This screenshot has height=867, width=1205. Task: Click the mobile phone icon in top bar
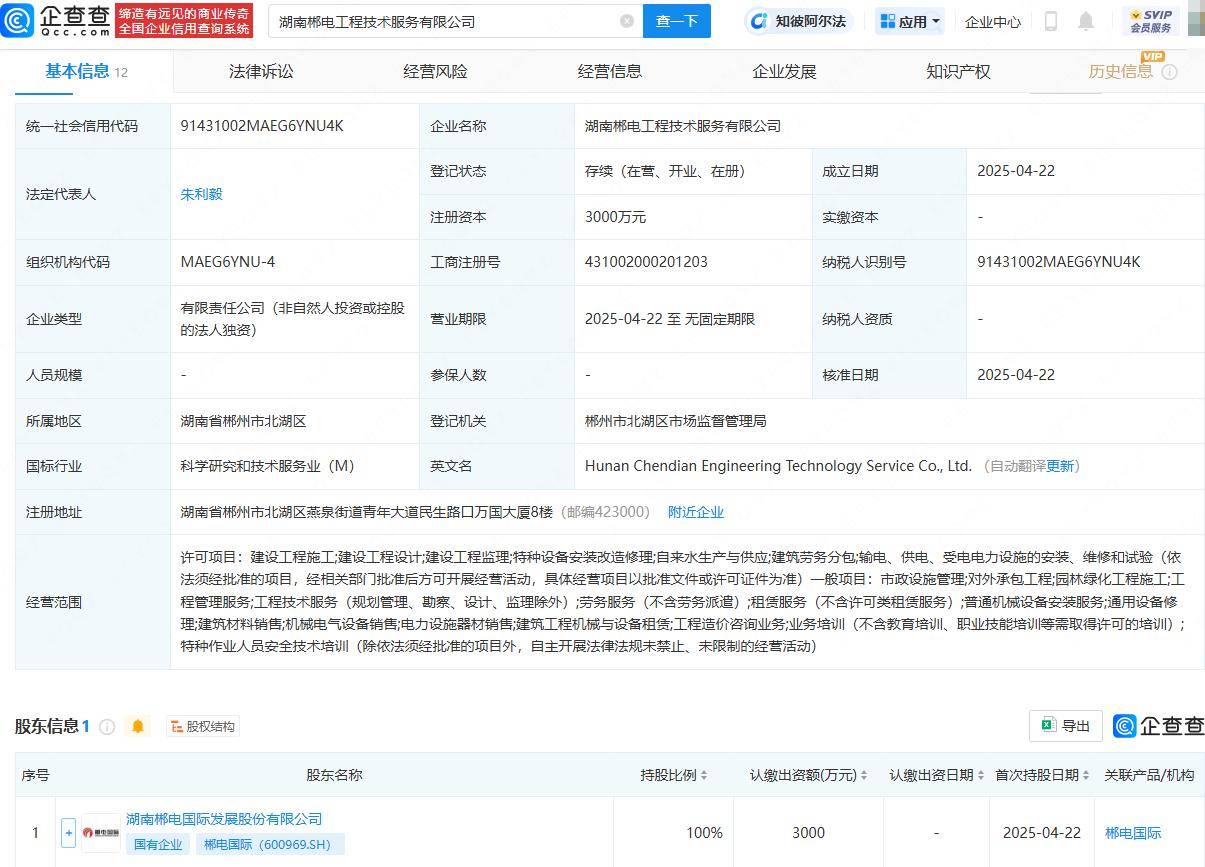(x=1050, y=20)
